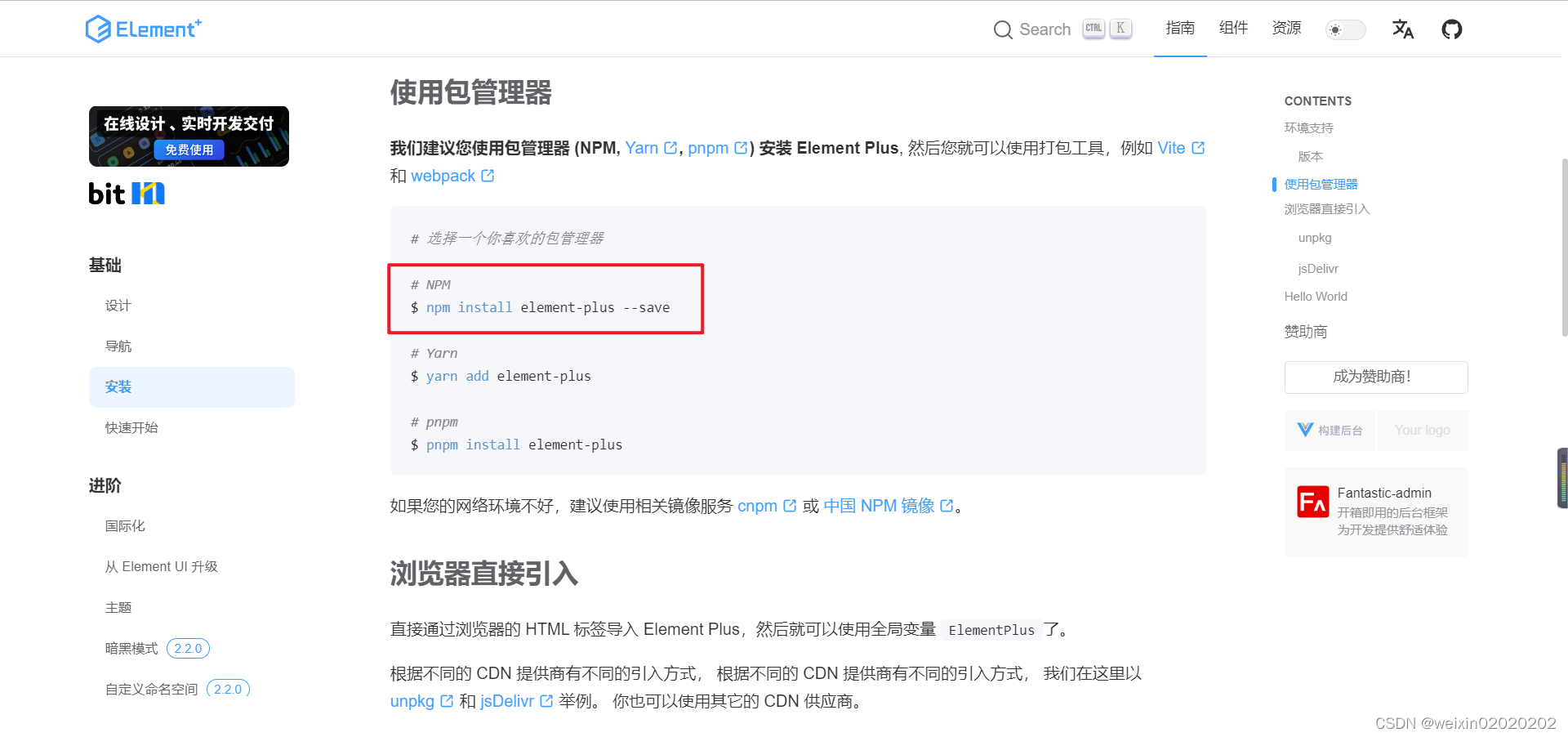Open the 构建后台 sponsor logo
1568x737 pixels.
point(1330,431)
